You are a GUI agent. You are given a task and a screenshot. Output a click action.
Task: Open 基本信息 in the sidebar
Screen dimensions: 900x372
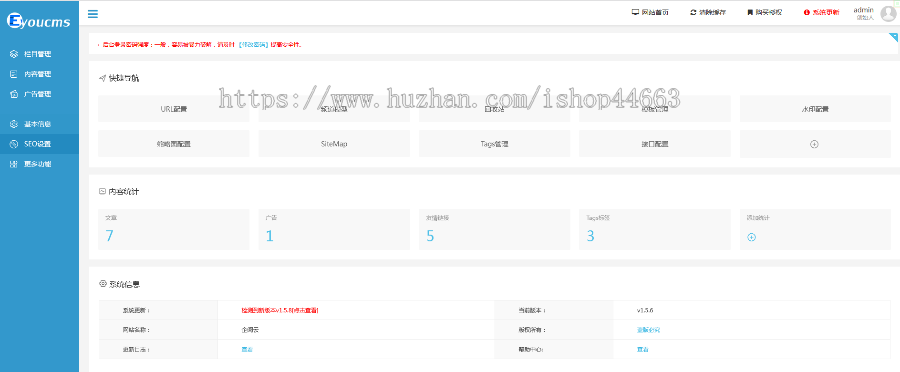(40, 124)
